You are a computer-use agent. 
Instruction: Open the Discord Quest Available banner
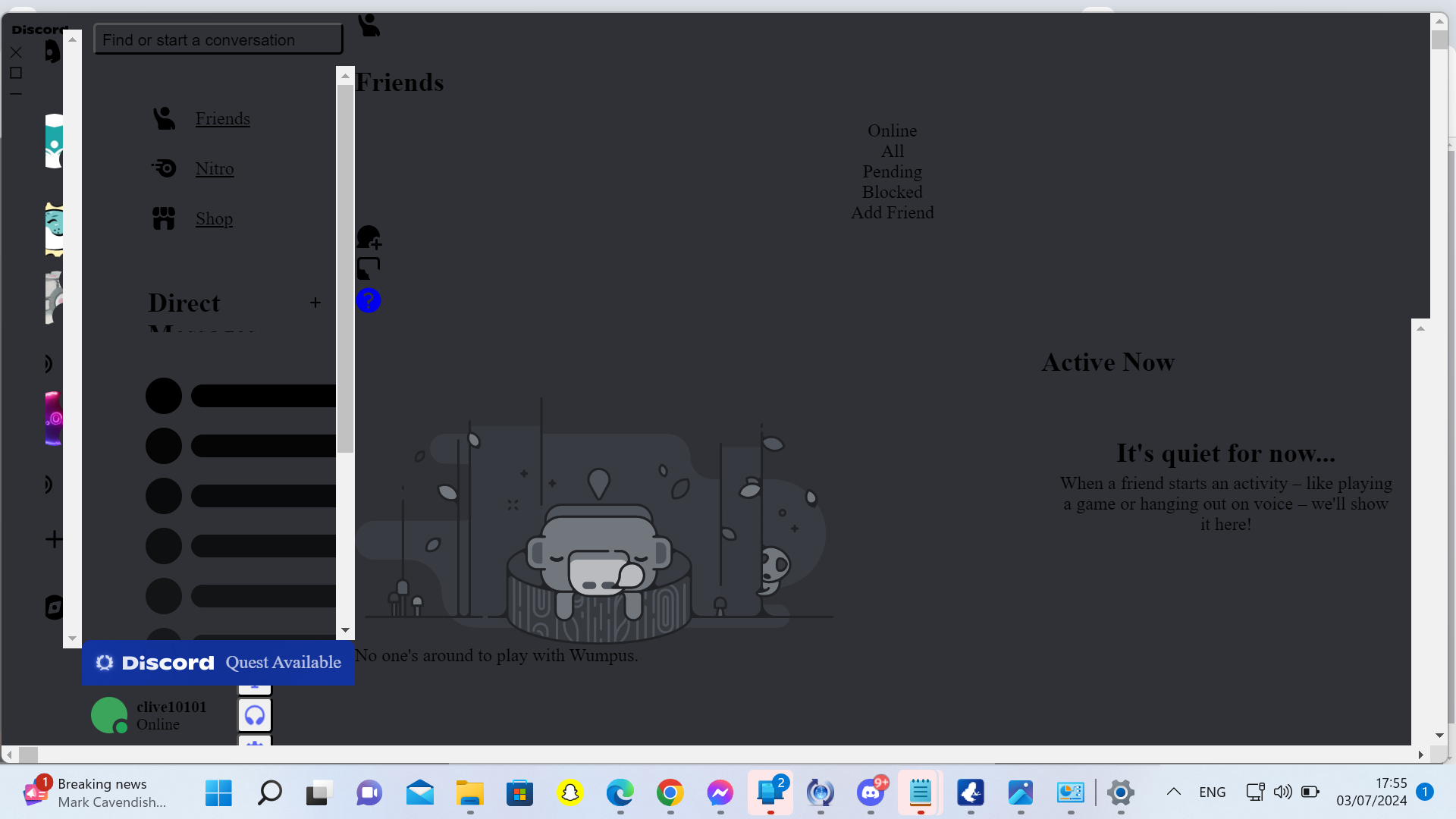218,663
